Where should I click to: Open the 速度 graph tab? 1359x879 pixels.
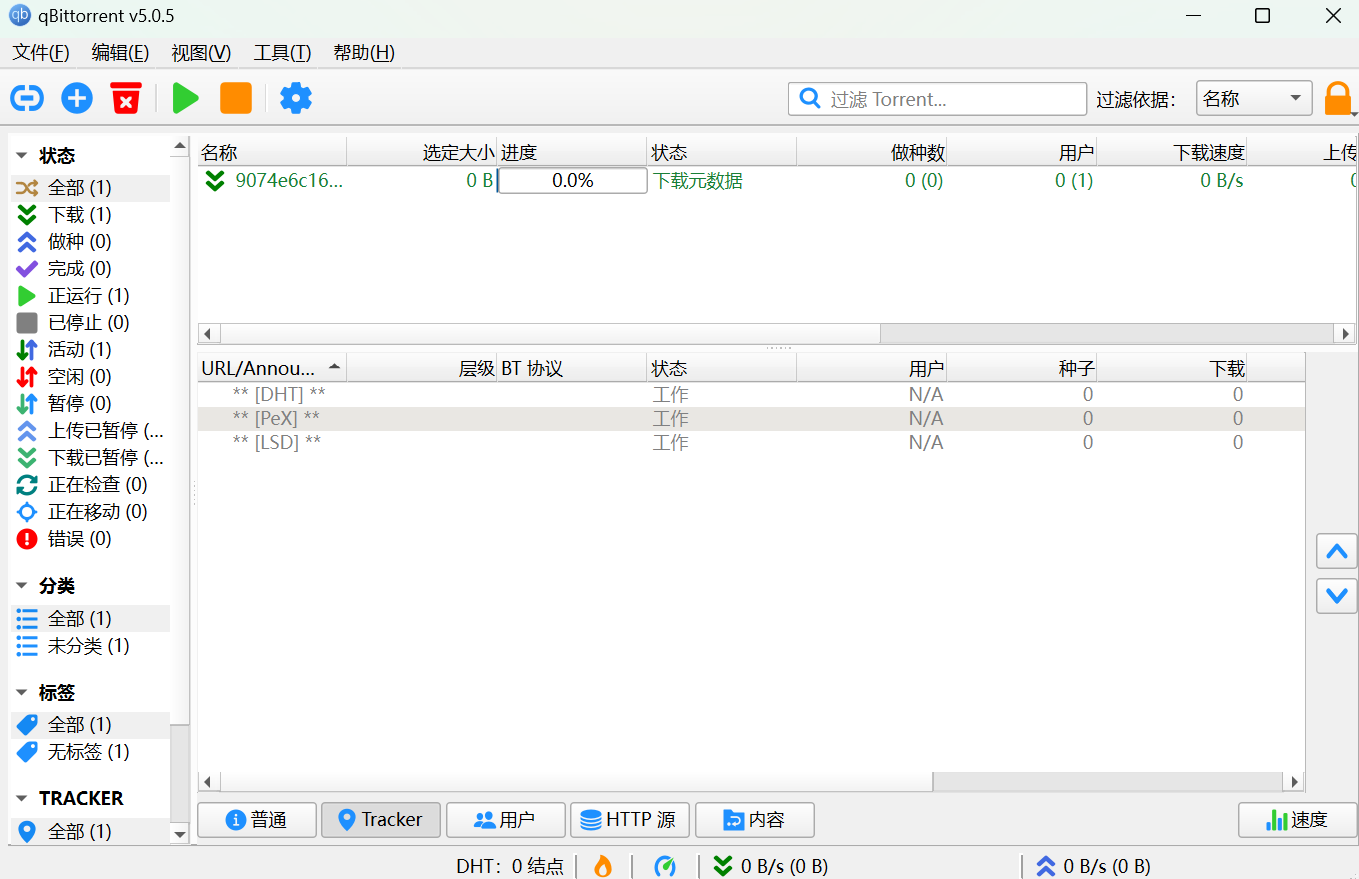coord(1297,820)
